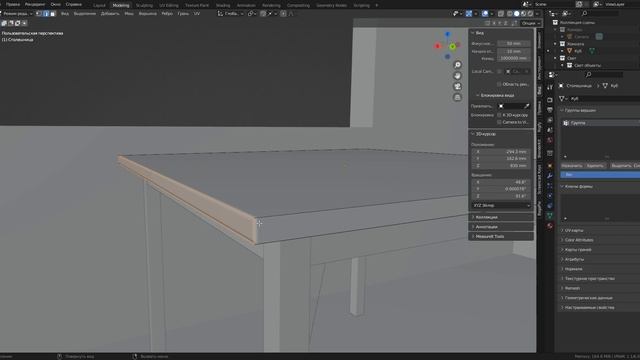This screenshot has height=360, width=640.
Task: Toggle viewport overlays icon
Action: [485, 13]
